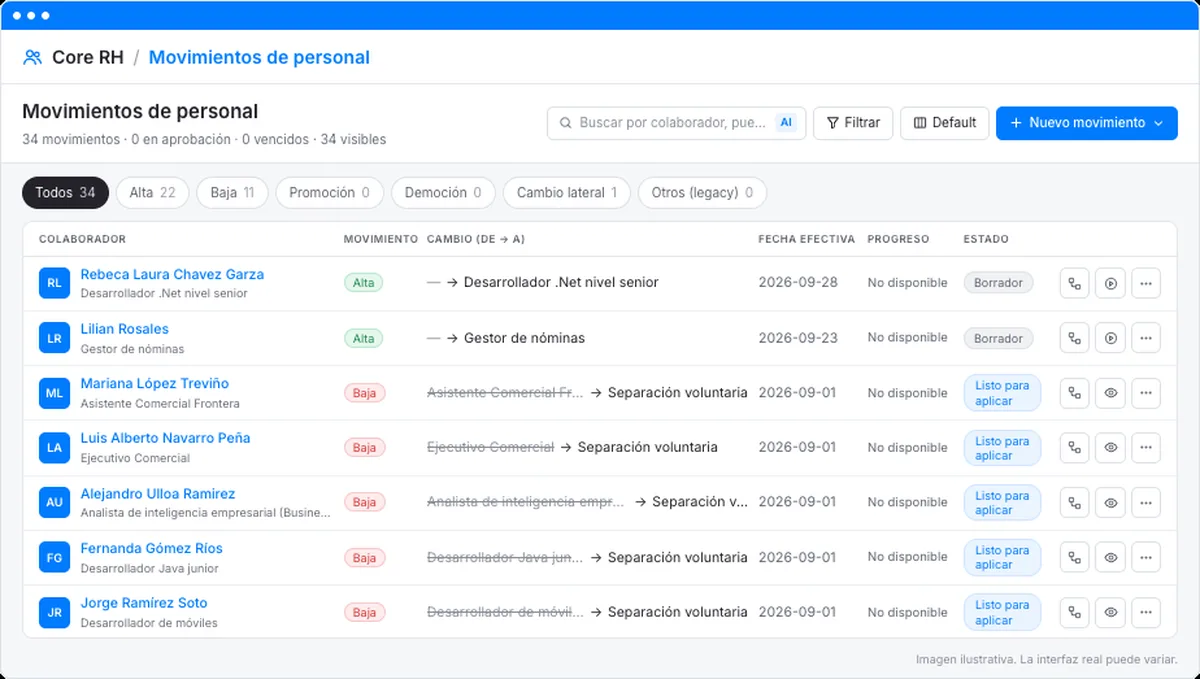Open workflow icon for Lilian Rosales
The height and width of the screenshot is (679, 1200).
click(1075, 338)
